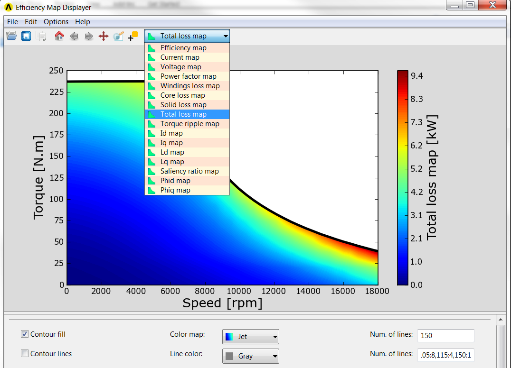Click the open file folder icon
The height and width of the screenshot is (368, 511).
(11, 36)
